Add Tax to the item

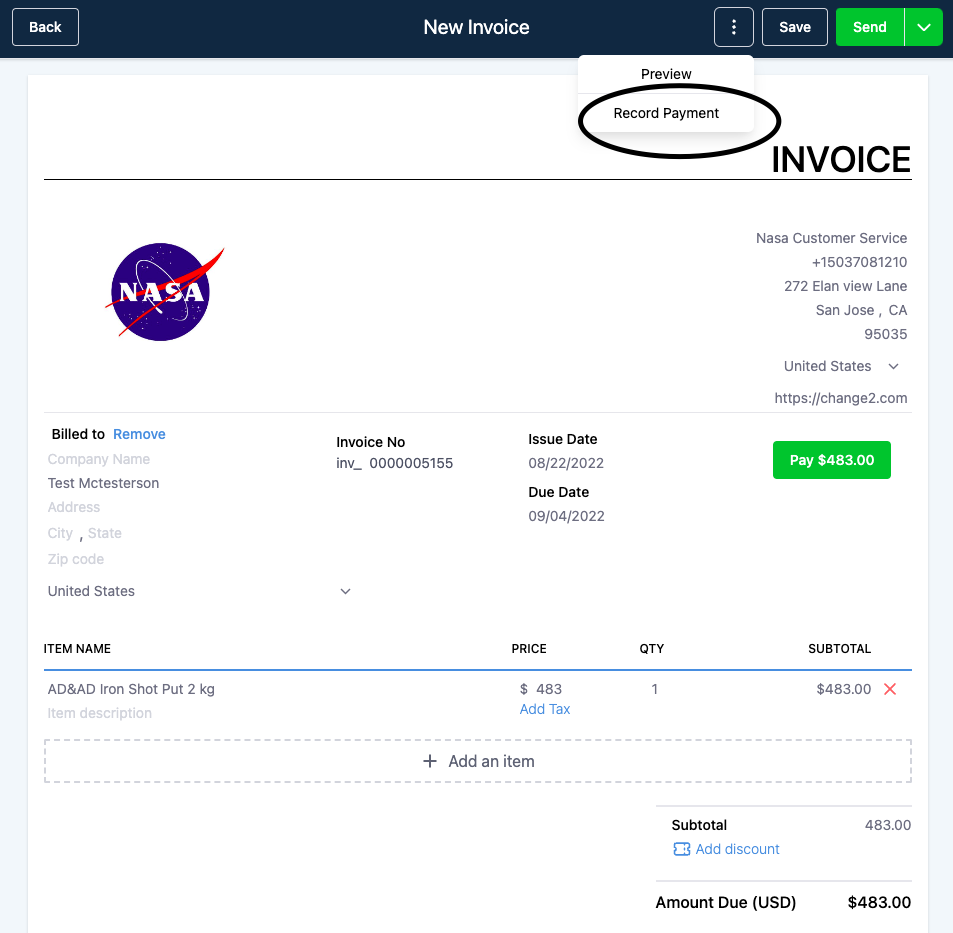(x=545, y=709)
